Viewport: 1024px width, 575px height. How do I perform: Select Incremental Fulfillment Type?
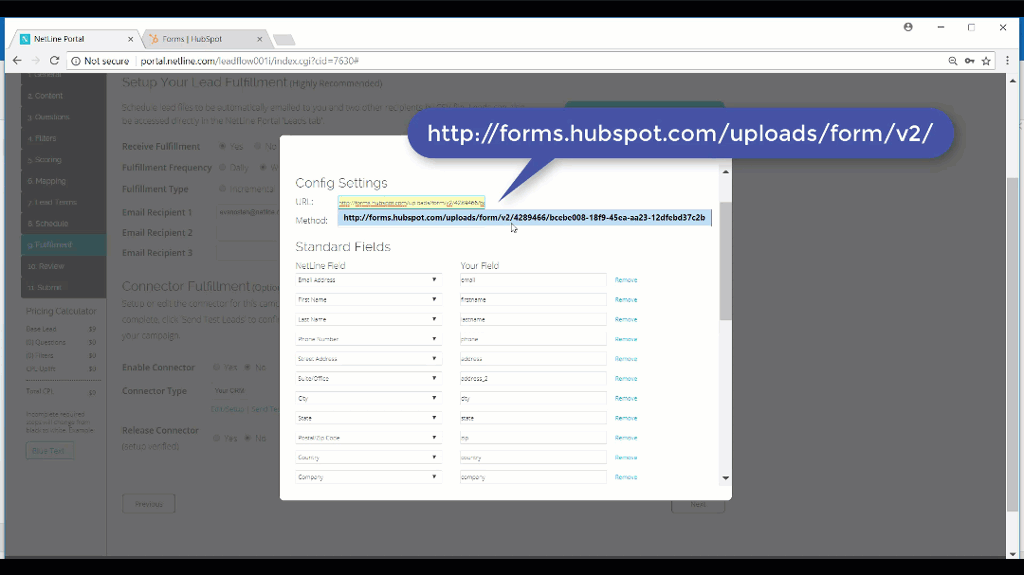223,189
